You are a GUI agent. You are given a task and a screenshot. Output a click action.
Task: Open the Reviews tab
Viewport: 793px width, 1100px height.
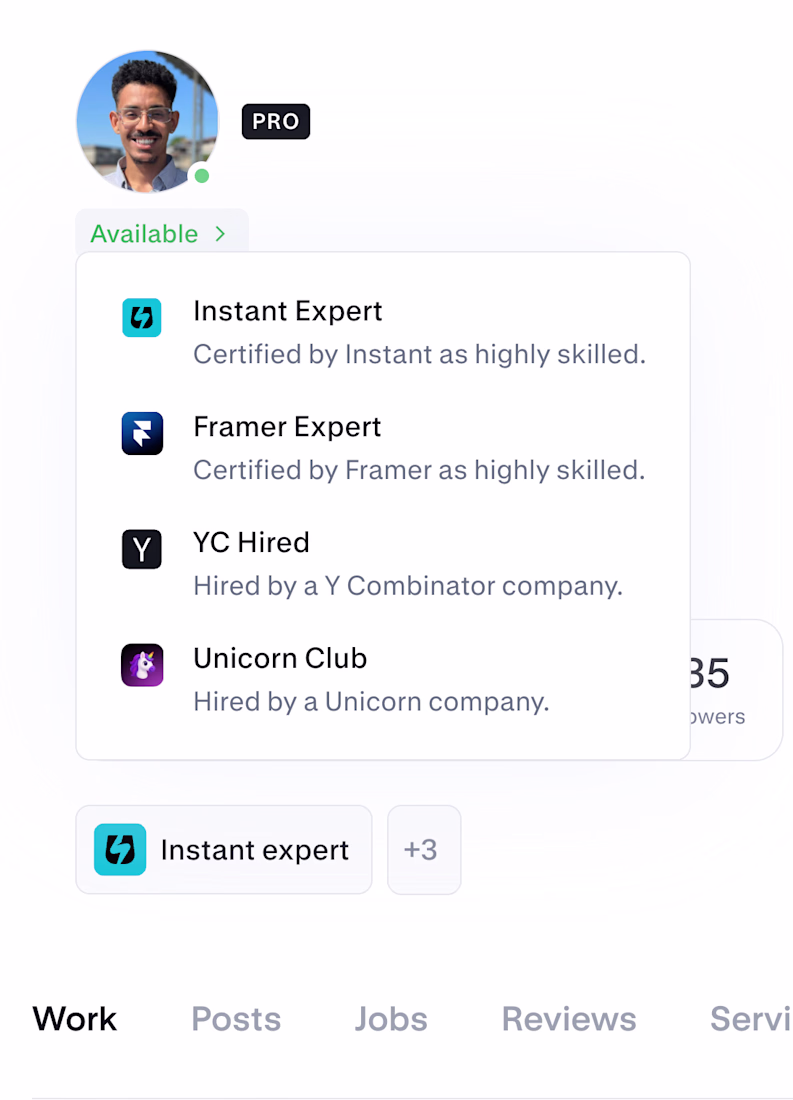coord(568,1019)
